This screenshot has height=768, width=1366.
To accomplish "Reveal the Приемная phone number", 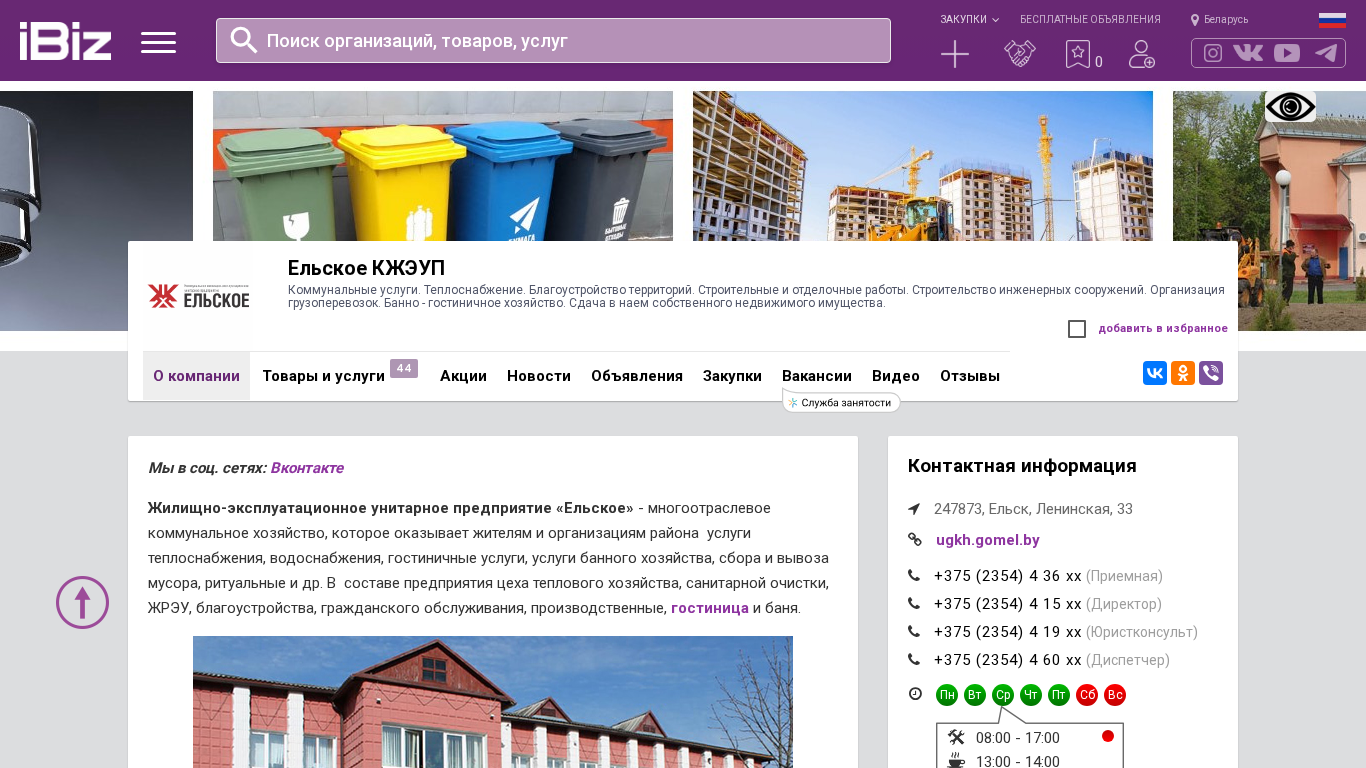I will [1048, 576].
